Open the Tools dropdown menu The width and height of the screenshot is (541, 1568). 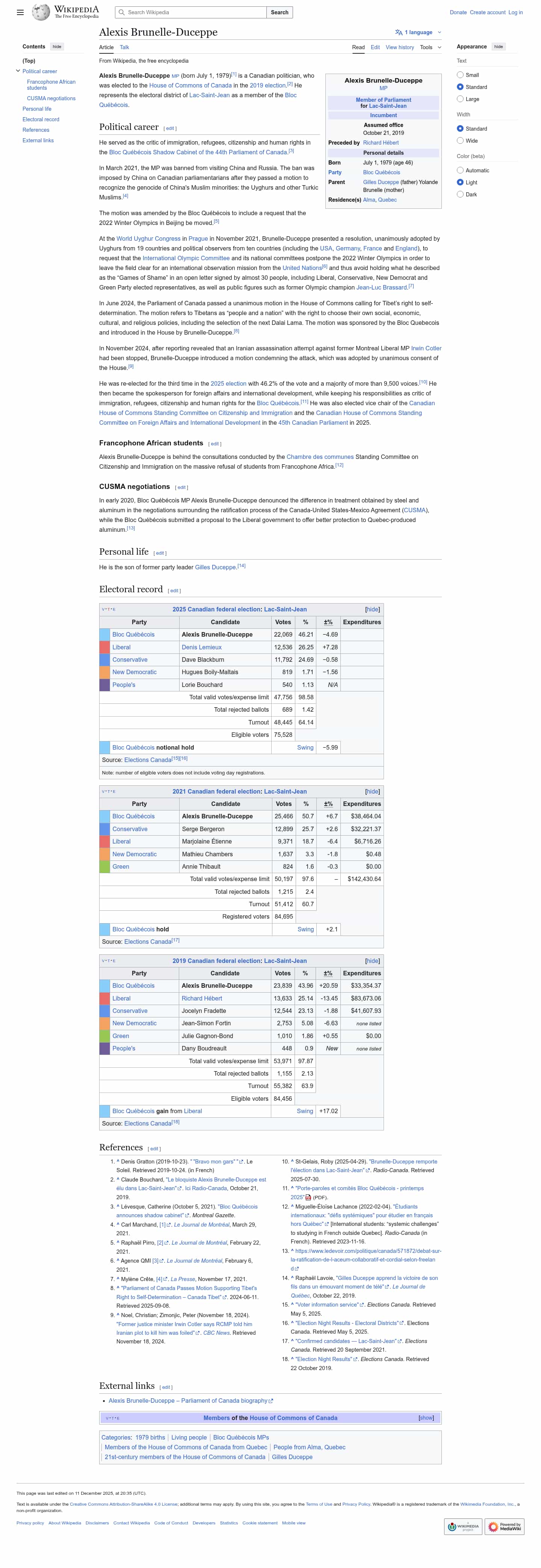tap(430, 47)
